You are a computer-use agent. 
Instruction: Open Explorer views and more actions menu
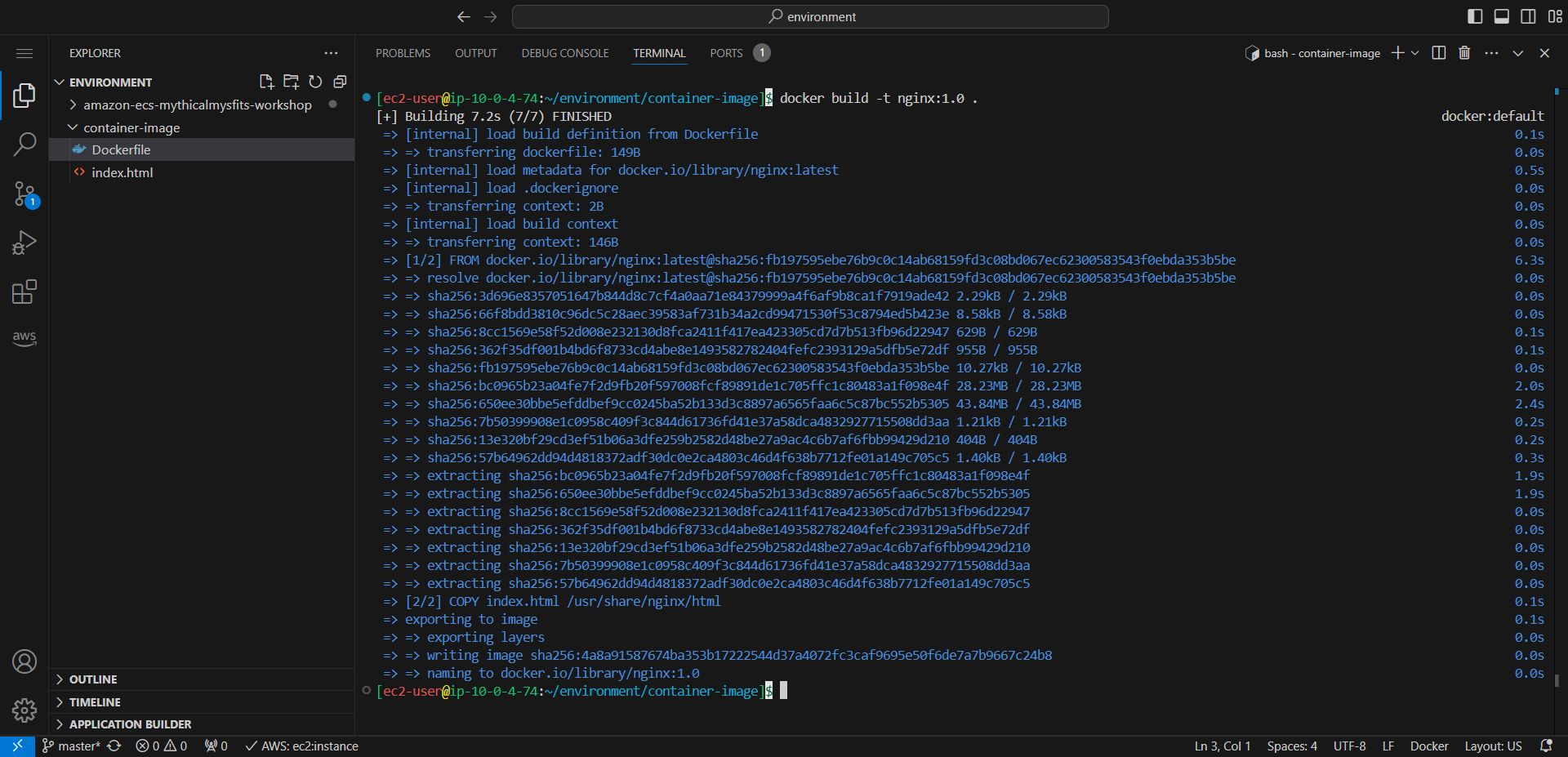click(x=331, y=53)
